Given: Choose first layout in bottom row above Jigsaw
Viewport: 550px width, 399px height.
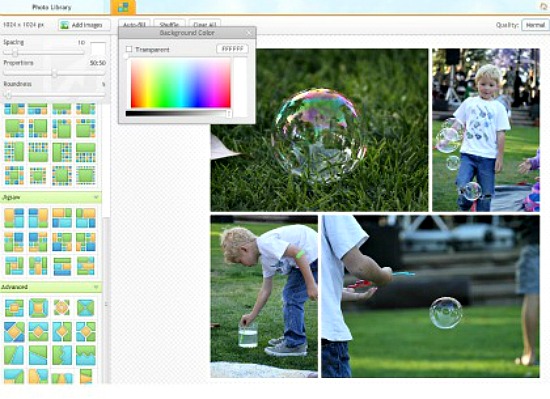Looking at the screenshot, I should pyautogui.click(x=14, y=175).
